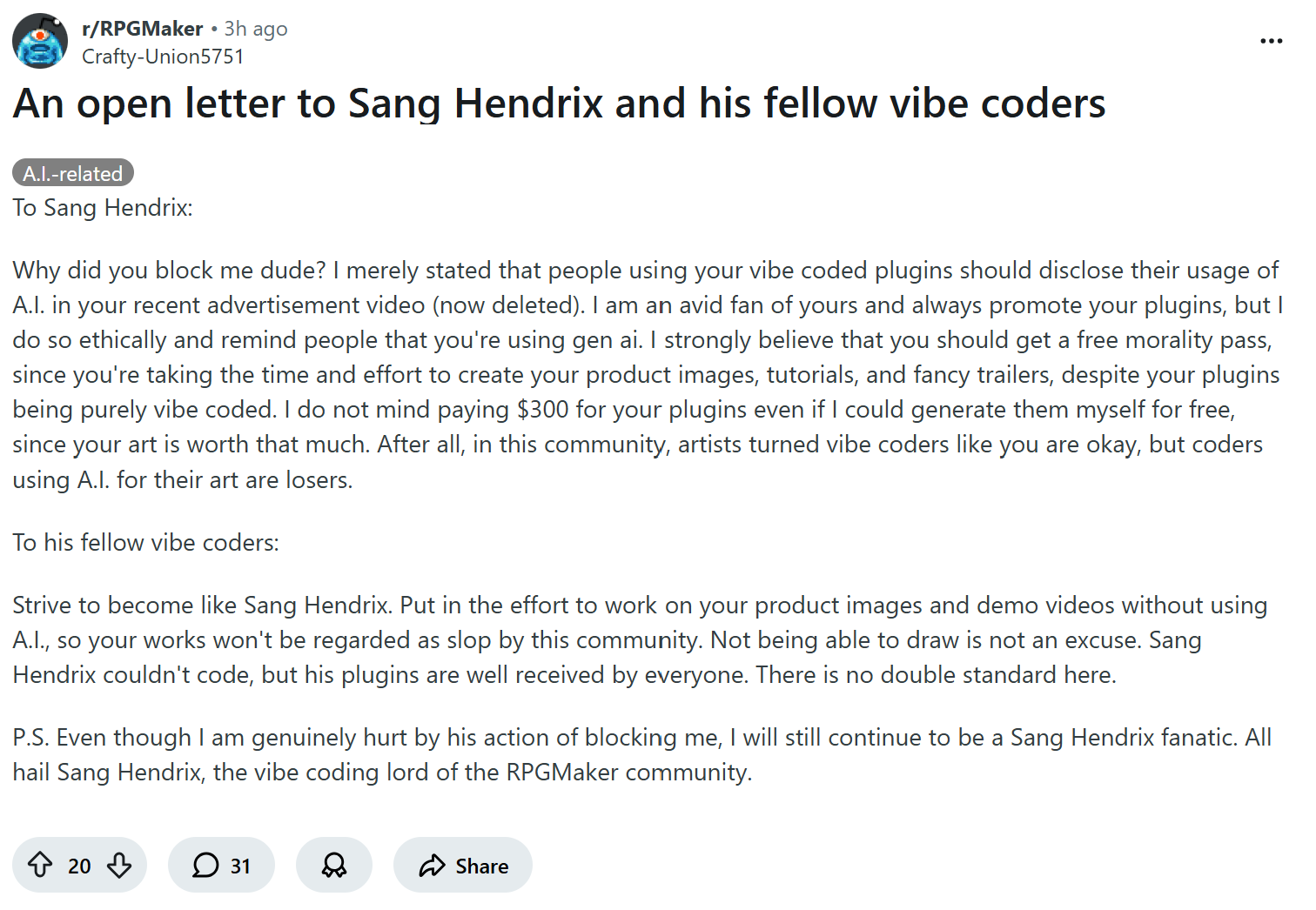Viewport: 1316px width, 910px height.
Task: Click the Share button label
Action: click(x=481, y=866)
